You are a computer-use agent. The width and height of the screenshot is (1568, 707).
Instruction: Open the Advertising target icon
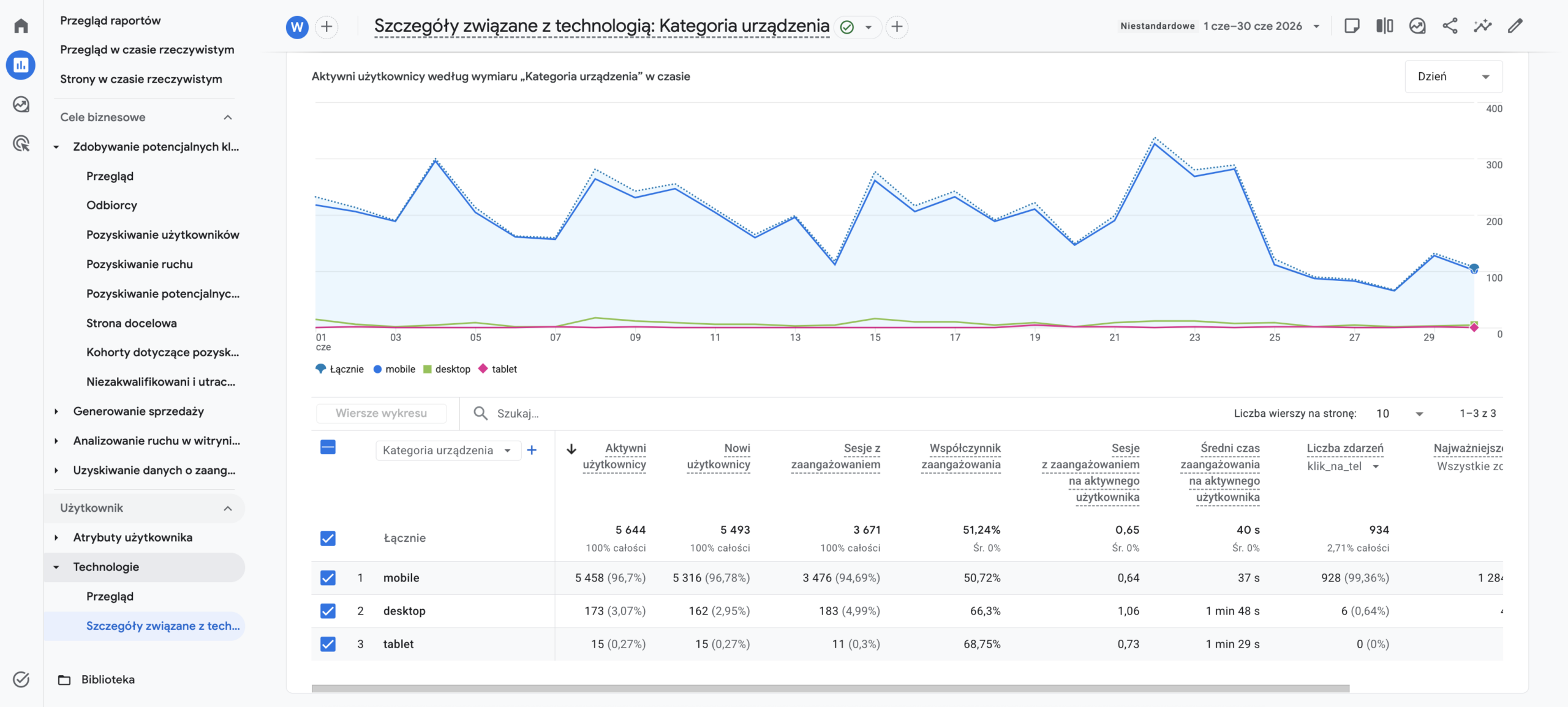point(21,144)
